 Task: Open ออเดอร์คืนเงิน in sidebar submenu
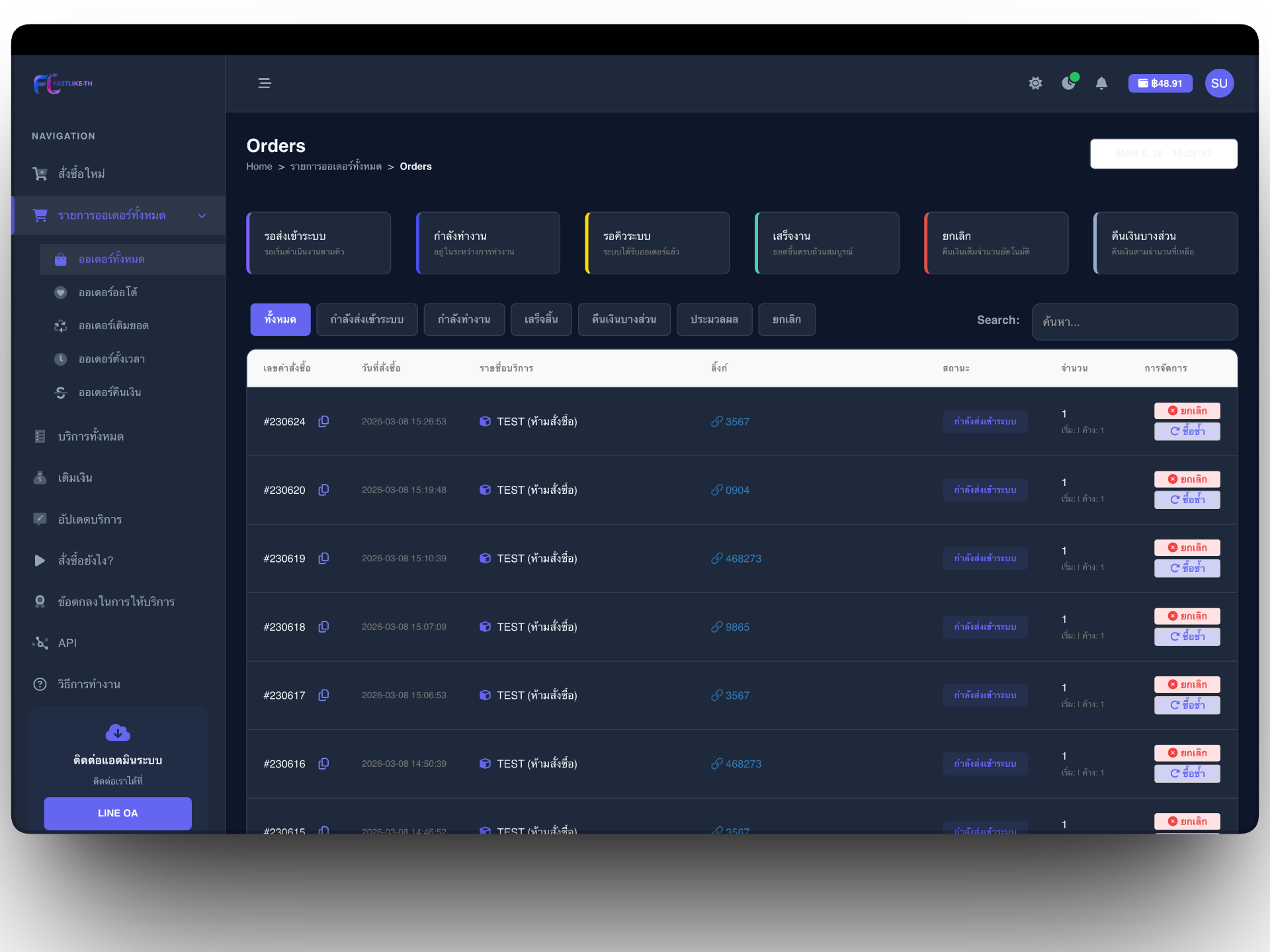tap(110, 393)
